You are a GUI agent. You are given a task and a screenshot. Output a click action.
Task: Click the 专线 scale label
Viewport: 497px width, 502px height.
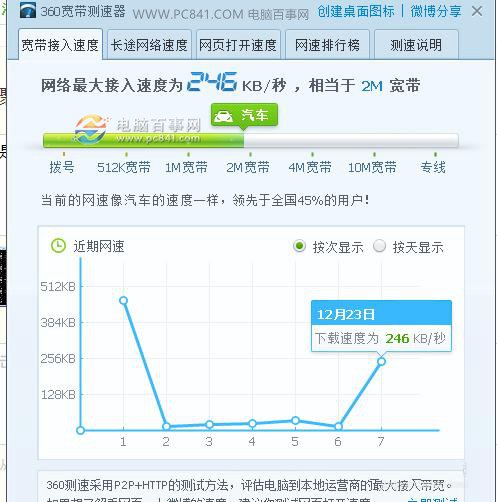433,167
